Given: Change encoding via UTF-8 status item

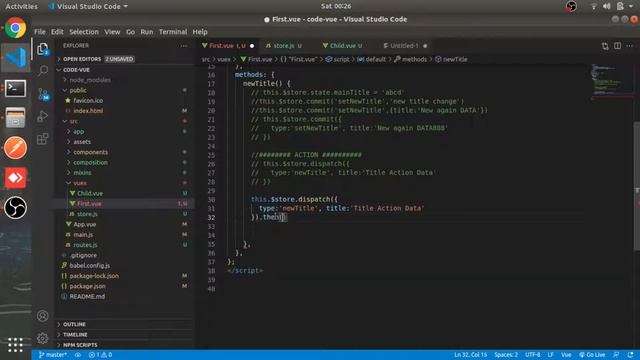Looking at the screenshot, I should click(533, 355).
